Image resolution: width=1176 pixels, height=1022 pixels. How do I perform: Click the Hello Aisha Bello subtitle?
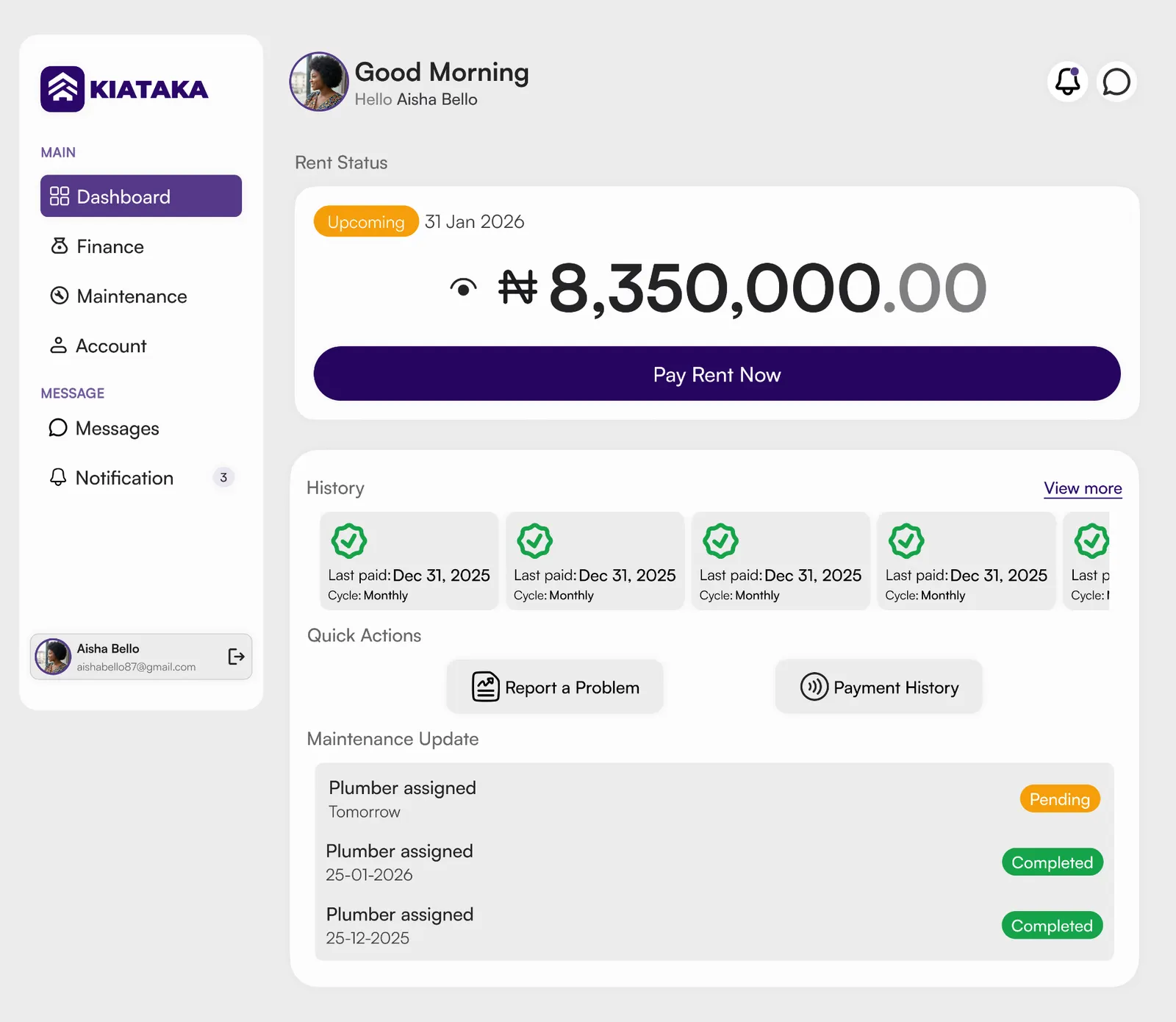pos(416,99)
